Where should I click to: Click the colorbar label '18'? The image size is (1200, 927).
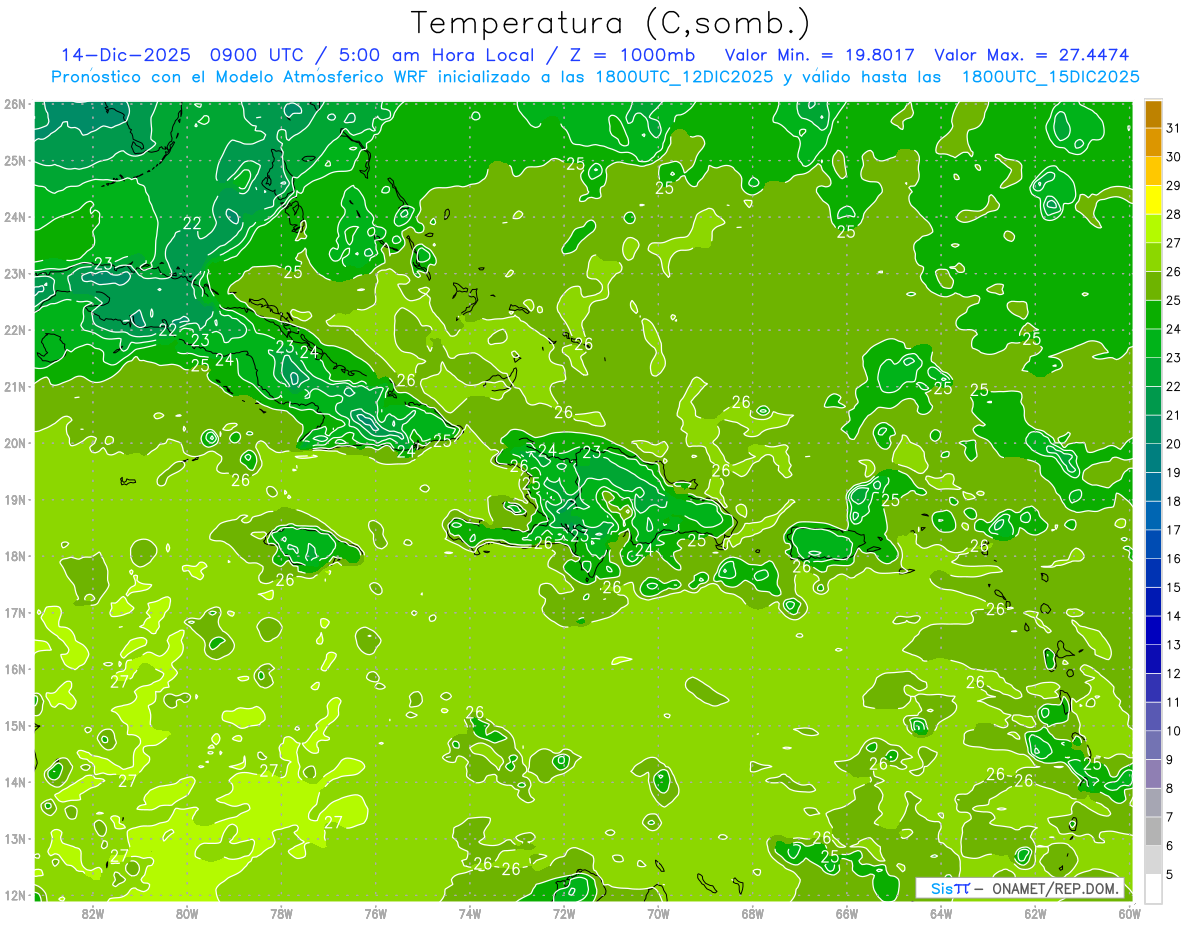[1174, 501]
